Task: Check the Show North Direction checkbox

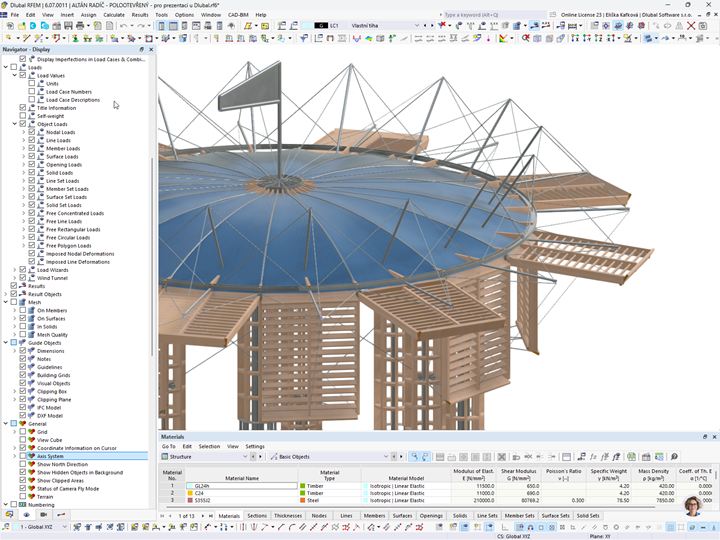Action: point(22,464)
